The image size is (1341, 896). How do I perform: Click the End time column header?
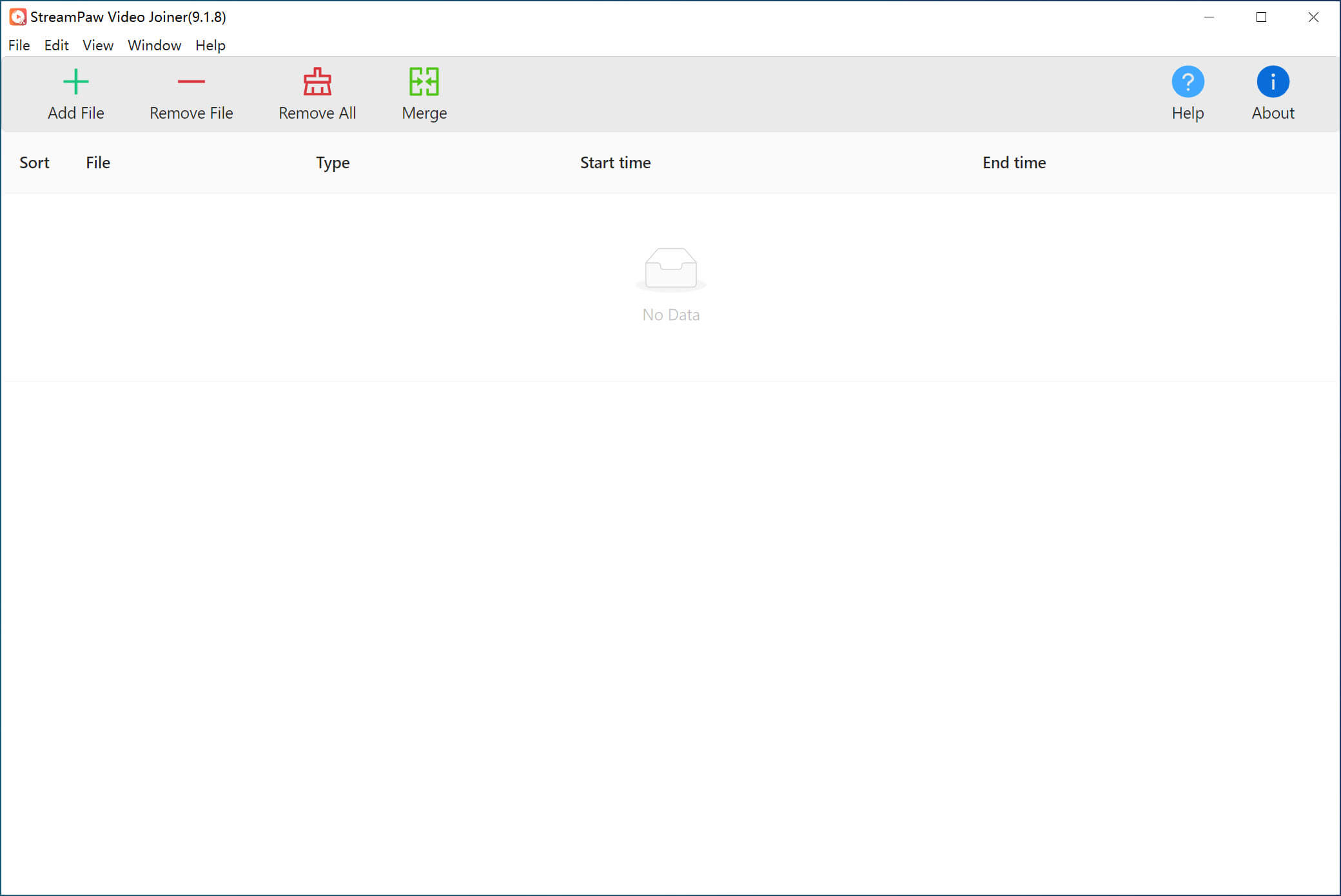point(1013,162)
